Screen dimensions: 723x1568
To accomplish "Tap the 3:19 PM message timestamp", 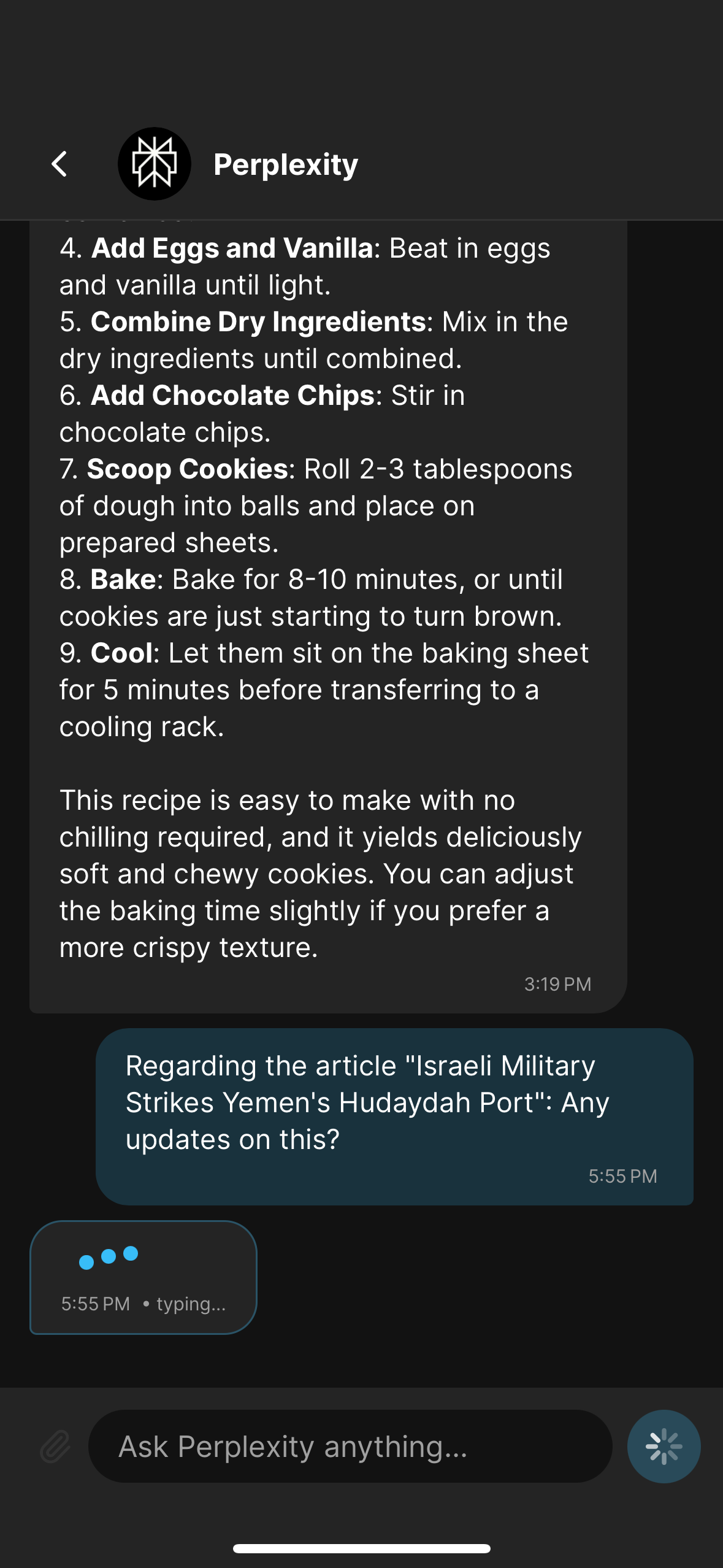I will [x=557, y=984].
